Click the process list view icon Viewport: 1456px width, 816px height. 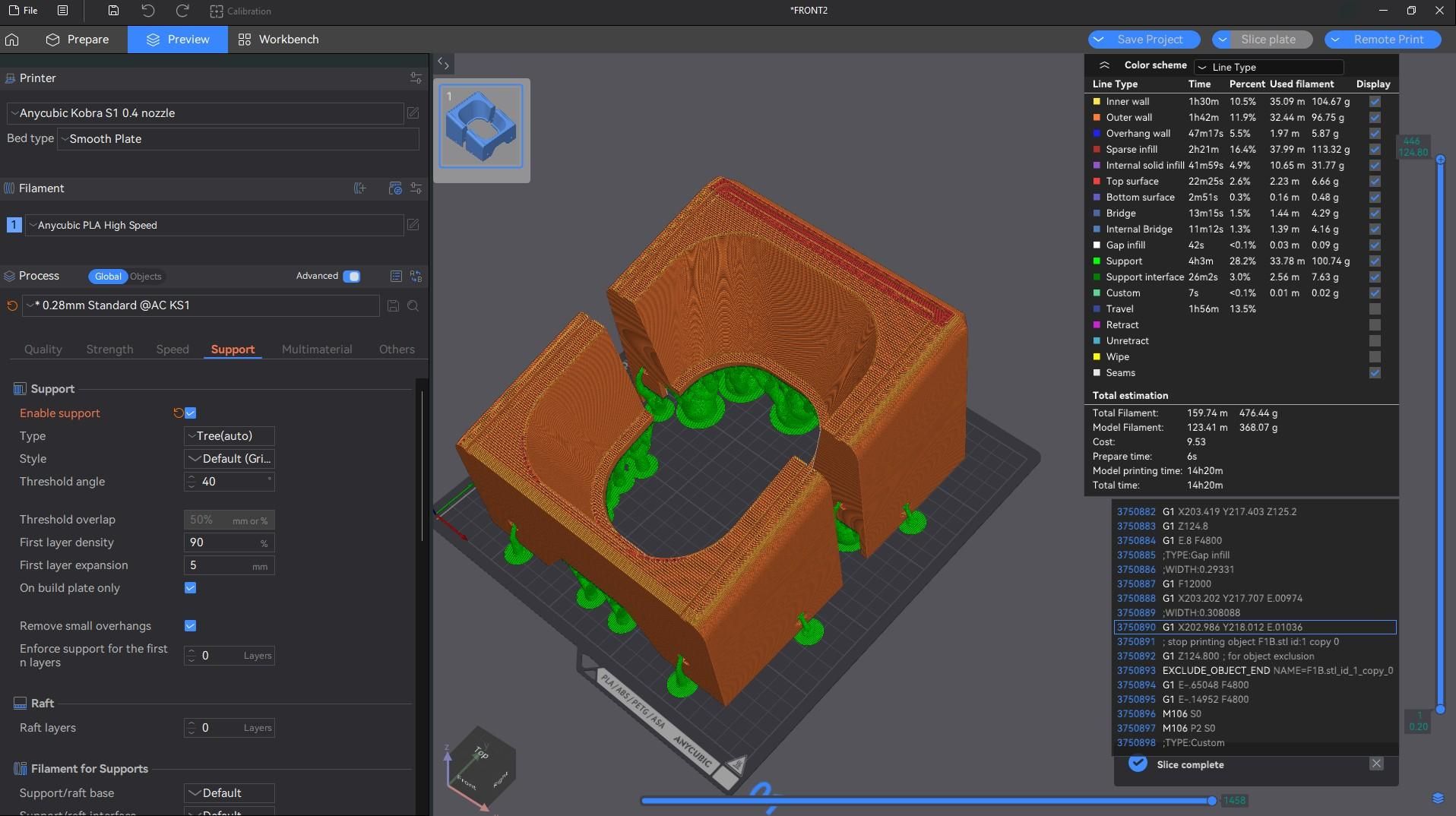pyautogui.click(x=396, y=277)
